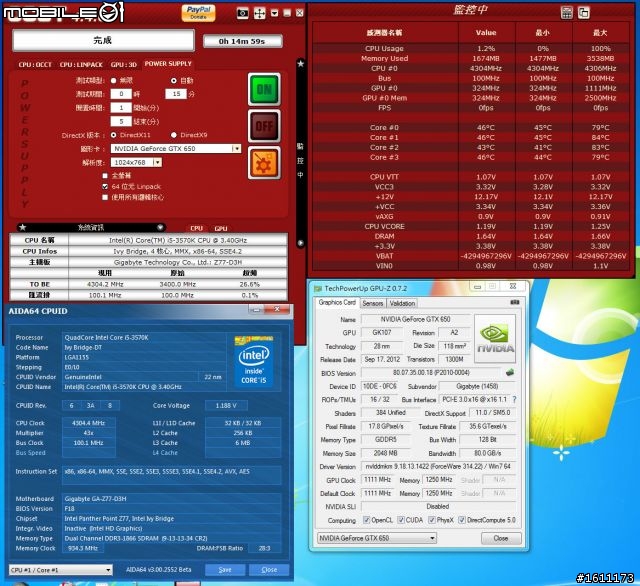Click the Bus Interface question mark icon
The height and width of the screenshot is (586, 640).
click(514, 400)
